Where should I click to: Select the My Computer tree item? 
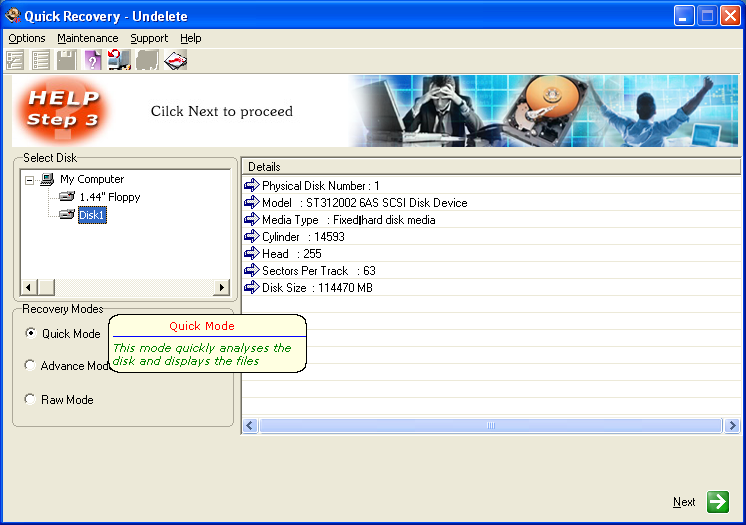pos(92,179)
